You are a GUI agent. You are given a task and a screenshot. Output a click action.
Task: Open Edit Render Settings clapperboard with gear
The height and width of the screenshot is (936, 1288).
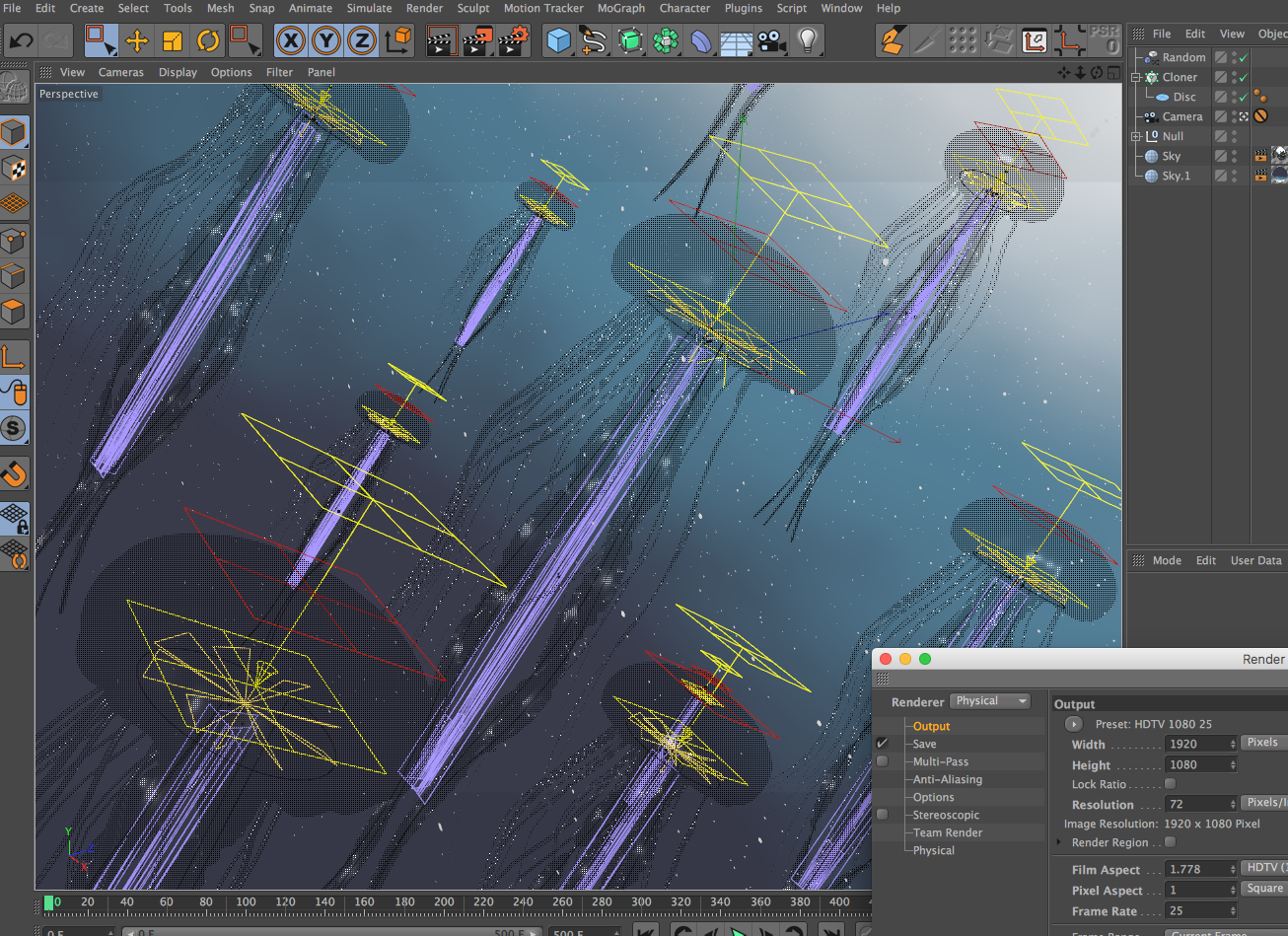513,41
